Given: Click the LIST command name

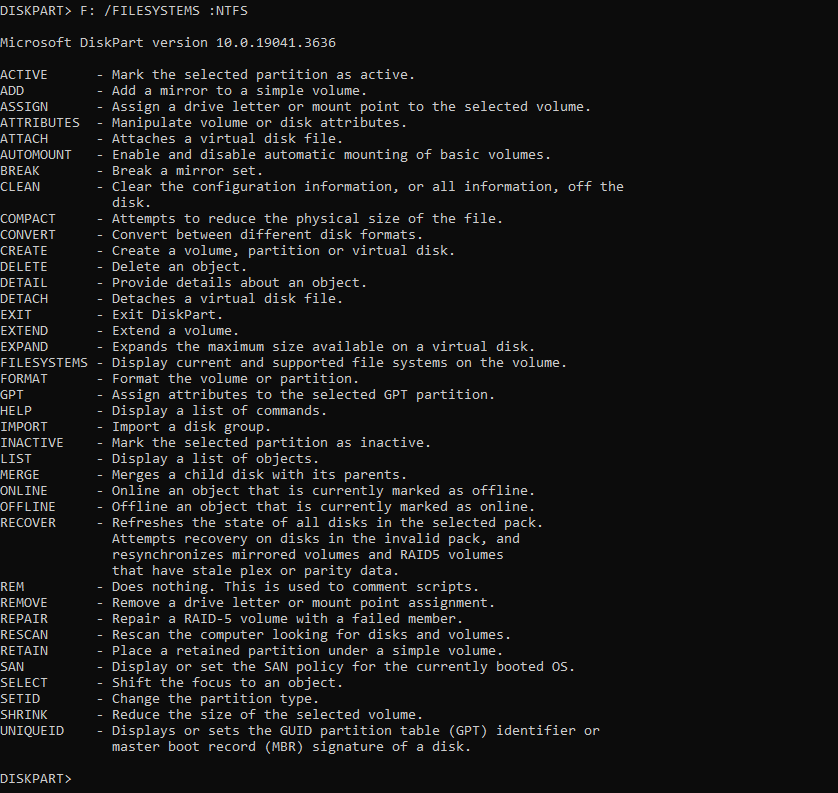Looking at the screenshot, I should pos(16,459).
